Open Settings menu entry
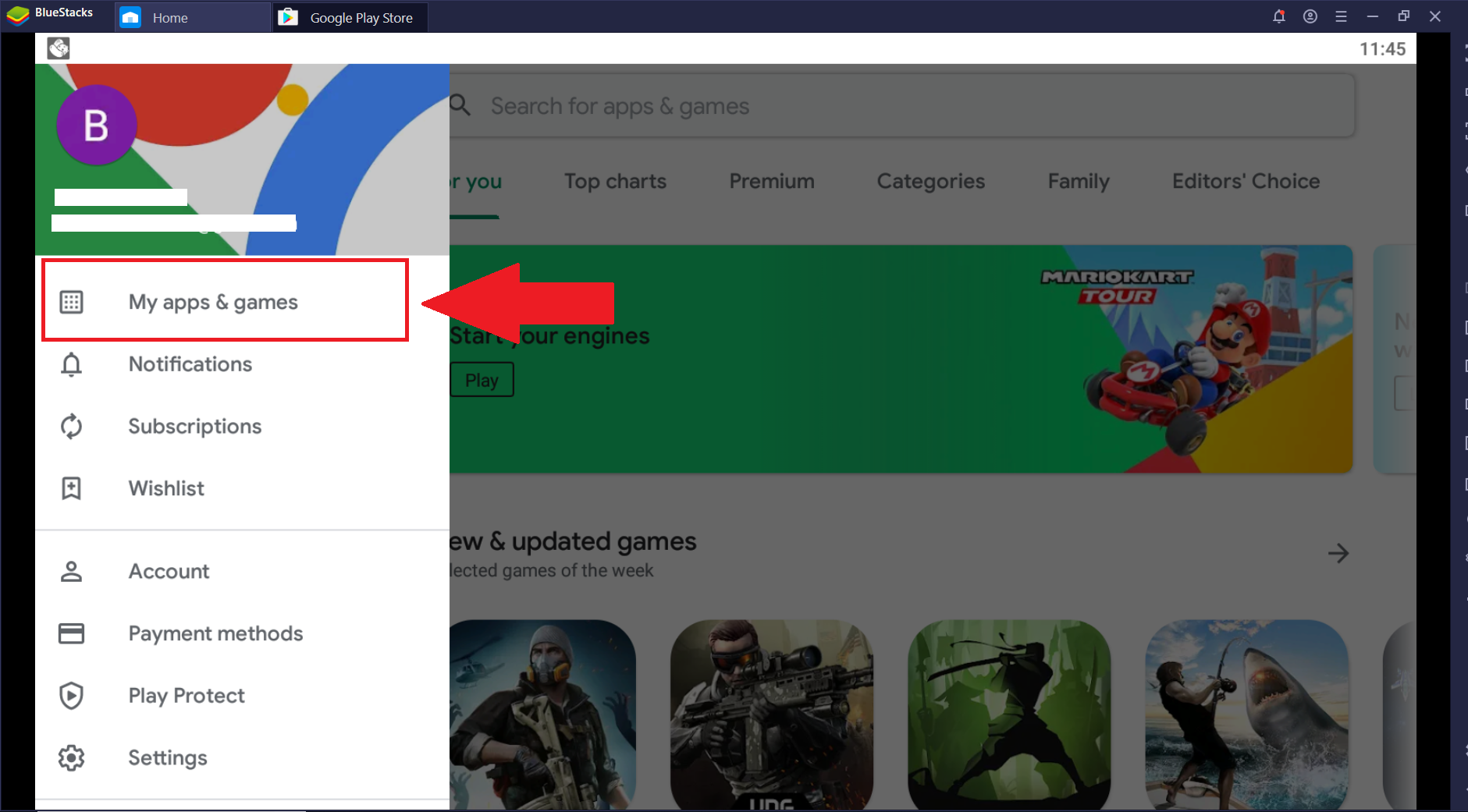This screenshot has height=812, width=1468. click(242, 757)
